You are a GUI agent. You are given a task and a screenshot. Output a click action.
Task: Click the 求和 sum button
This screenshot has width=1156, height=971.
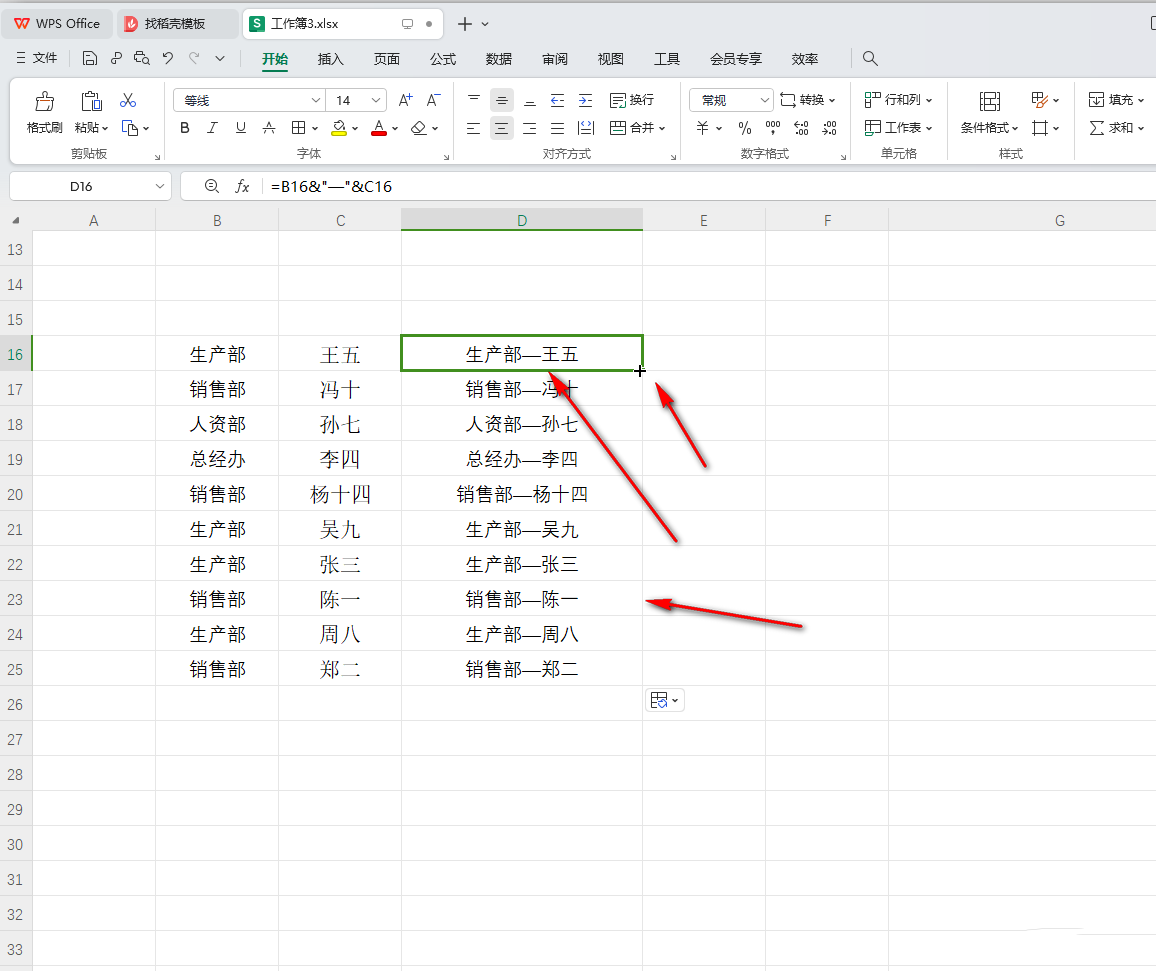[1116, 128]
